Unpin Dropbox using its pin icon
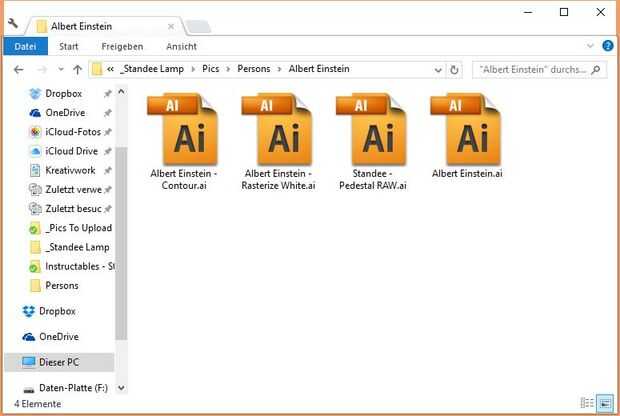Viewport: 620px width, 416px height. point(107,94)
